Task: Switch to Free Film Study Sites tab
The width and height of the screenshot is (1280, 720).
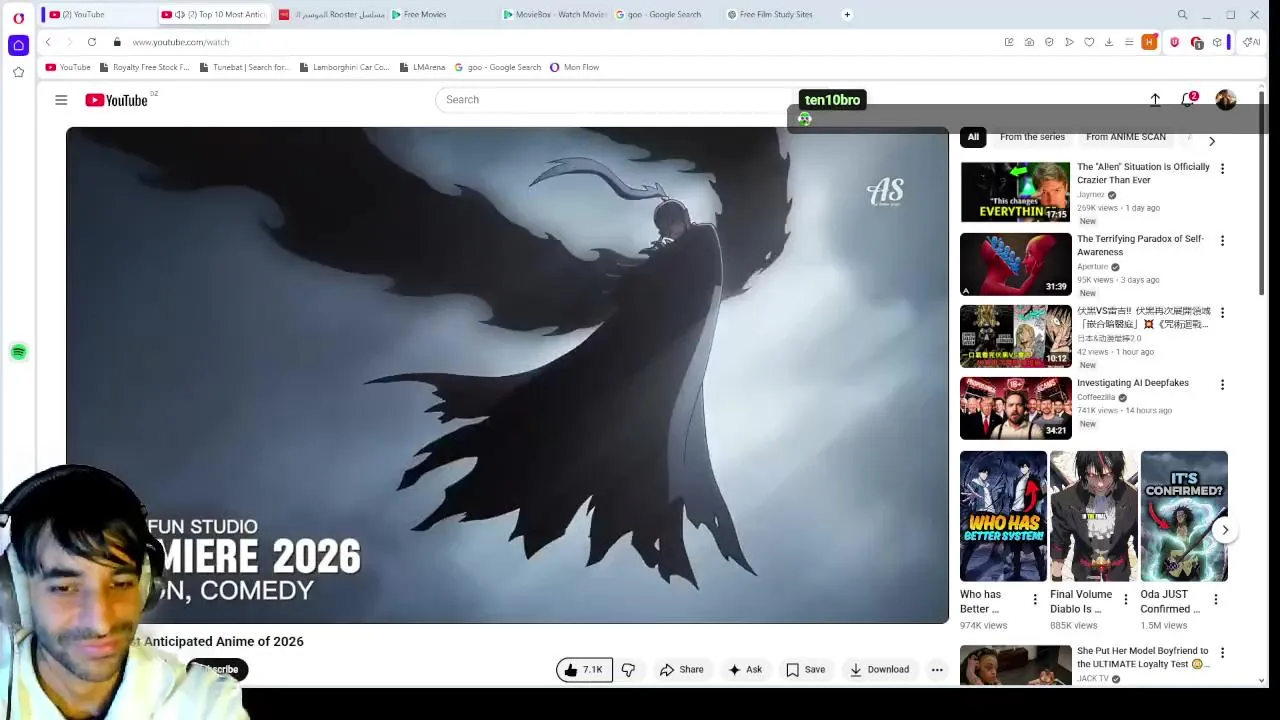Action: pos(776,15)
